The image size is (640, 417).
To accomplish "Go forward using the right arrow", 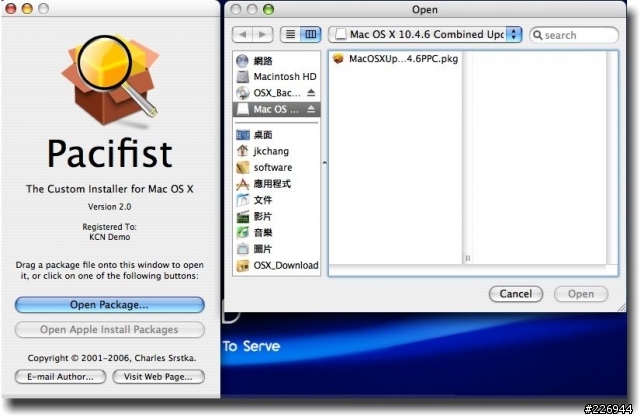I will [x=263, y=35].
